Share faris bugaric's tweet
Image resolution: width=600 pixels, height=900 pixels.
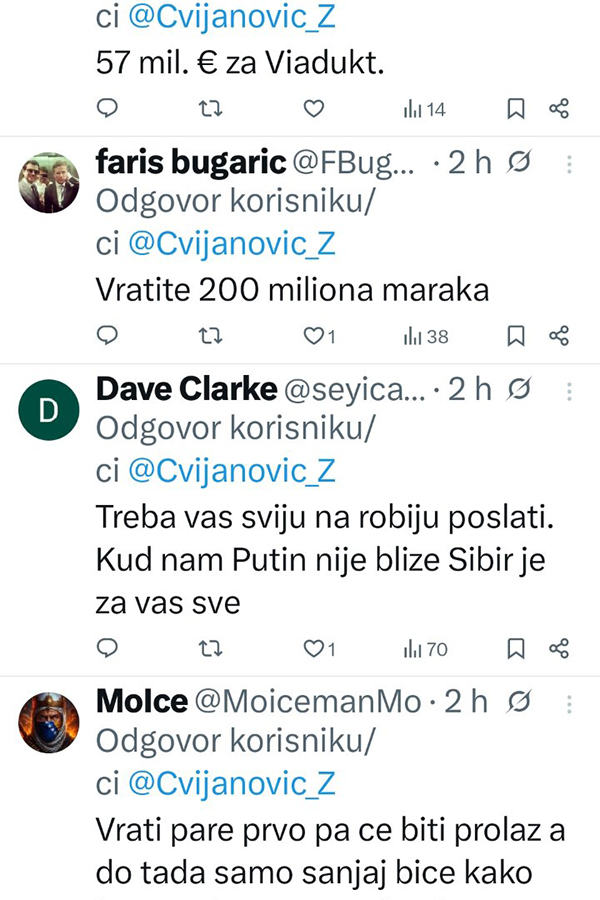[560, 335]
